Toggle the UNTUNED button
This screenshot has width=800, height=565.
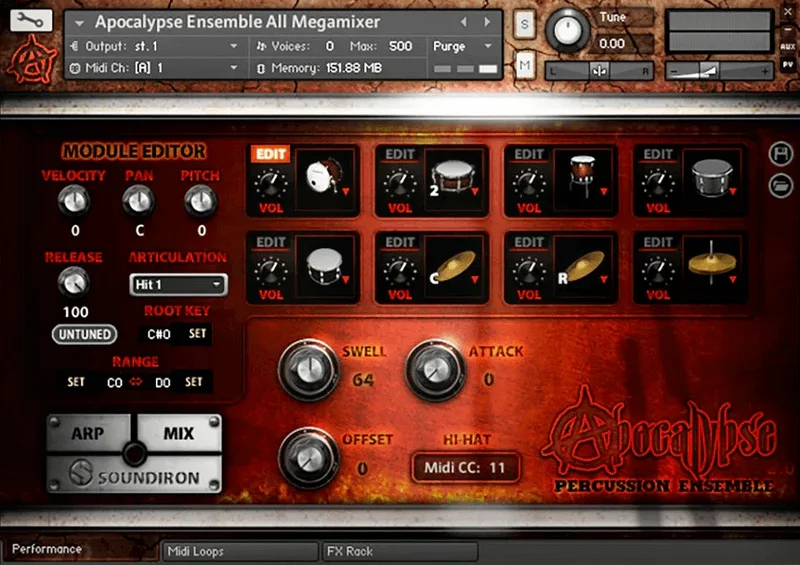[x=84, y=334]
